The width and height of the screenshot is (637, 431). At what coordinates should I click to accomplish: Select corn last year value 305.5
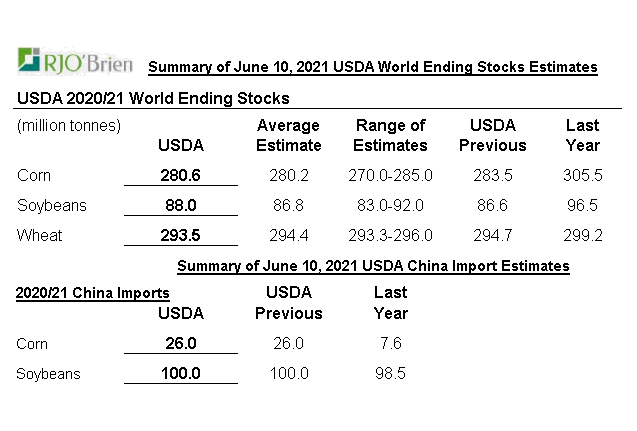pos(583,176)
